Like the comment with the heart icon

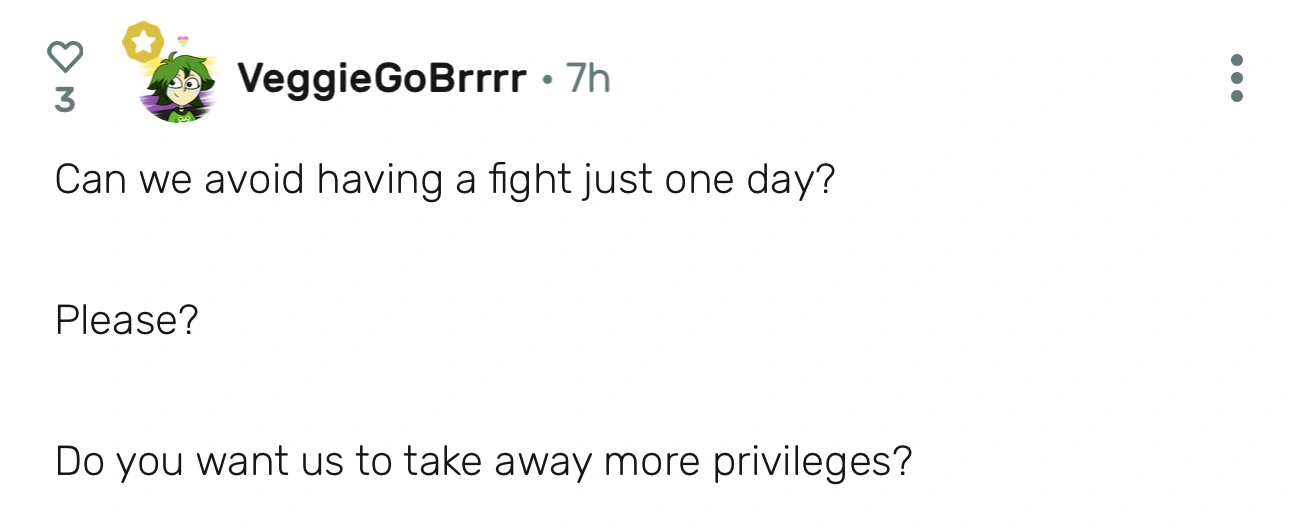(x=65, y=56)
